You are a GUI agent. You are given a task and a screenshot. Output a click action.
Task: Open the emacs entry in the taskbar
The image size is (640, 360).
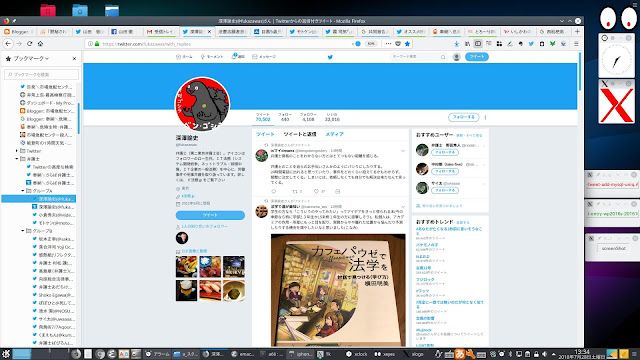[x=243, y=354]
